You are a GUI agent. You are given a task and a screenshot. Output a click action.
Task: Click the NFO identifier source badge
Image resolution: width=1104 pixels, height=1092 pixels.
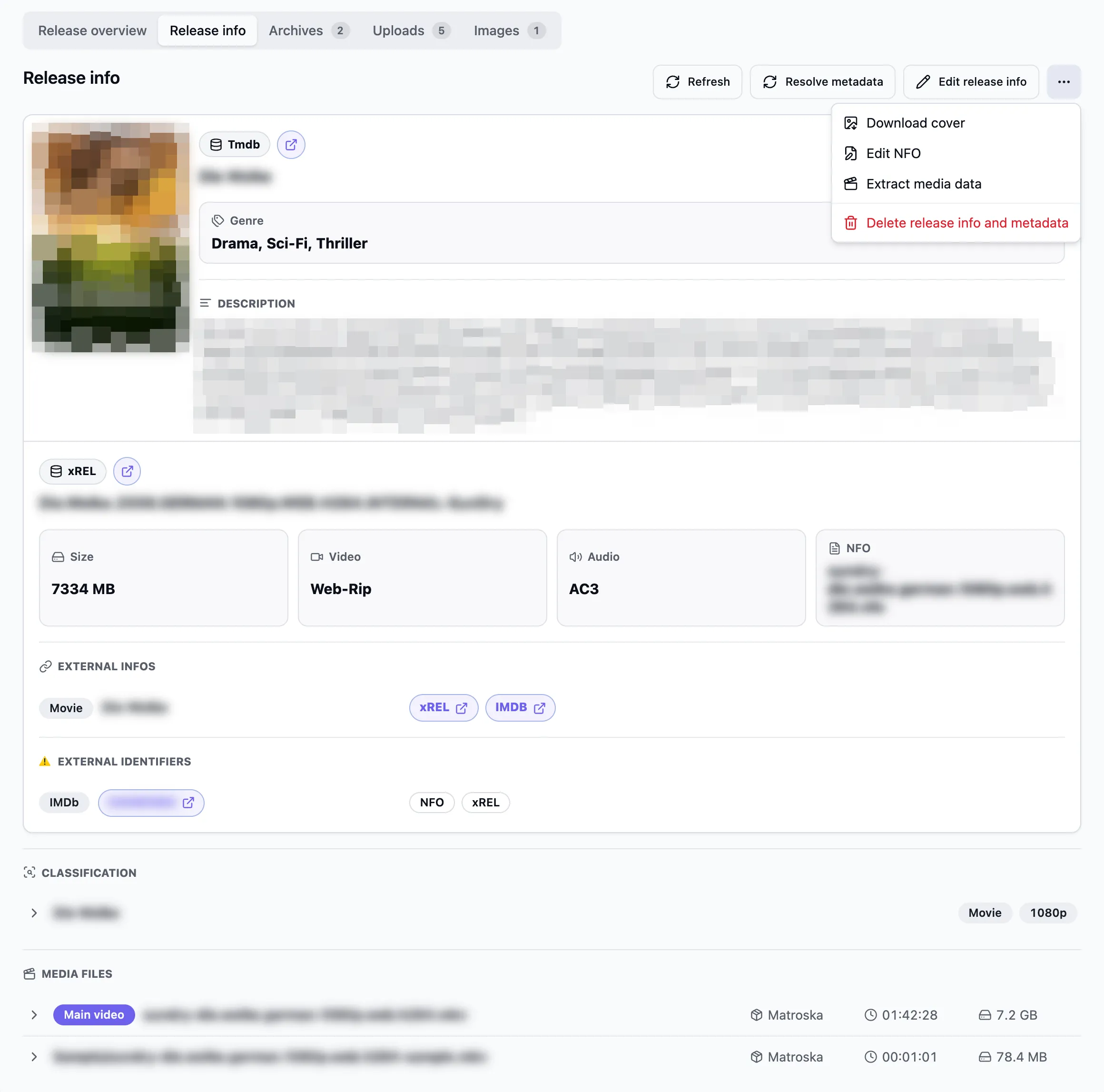(432, 803)
